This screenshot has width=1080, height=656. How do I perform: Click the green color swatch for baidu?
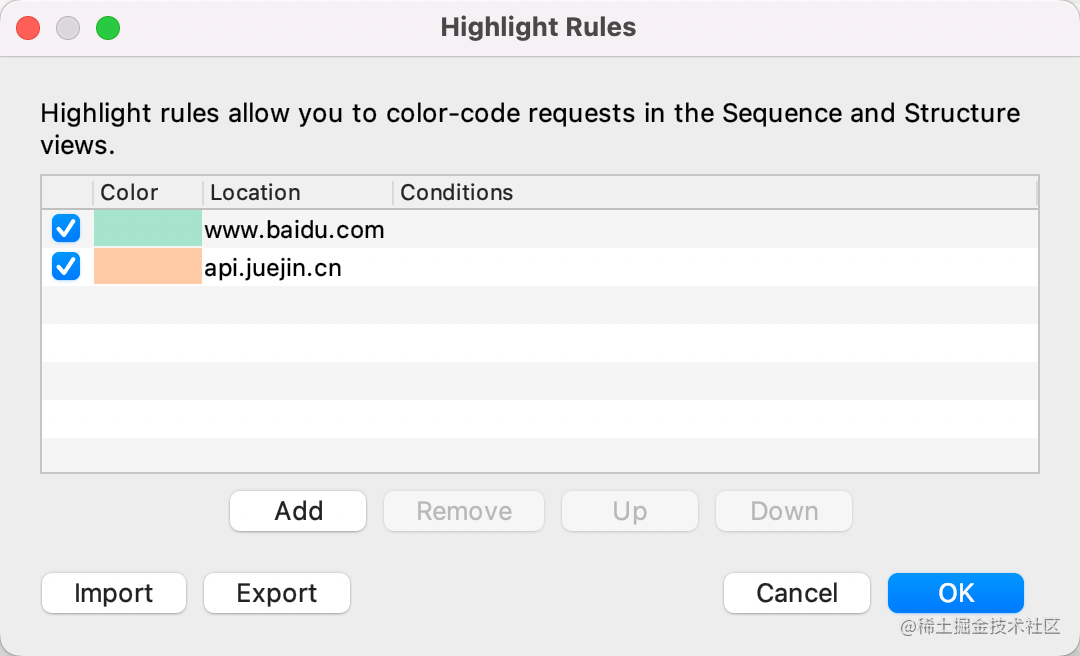[148, 230]
